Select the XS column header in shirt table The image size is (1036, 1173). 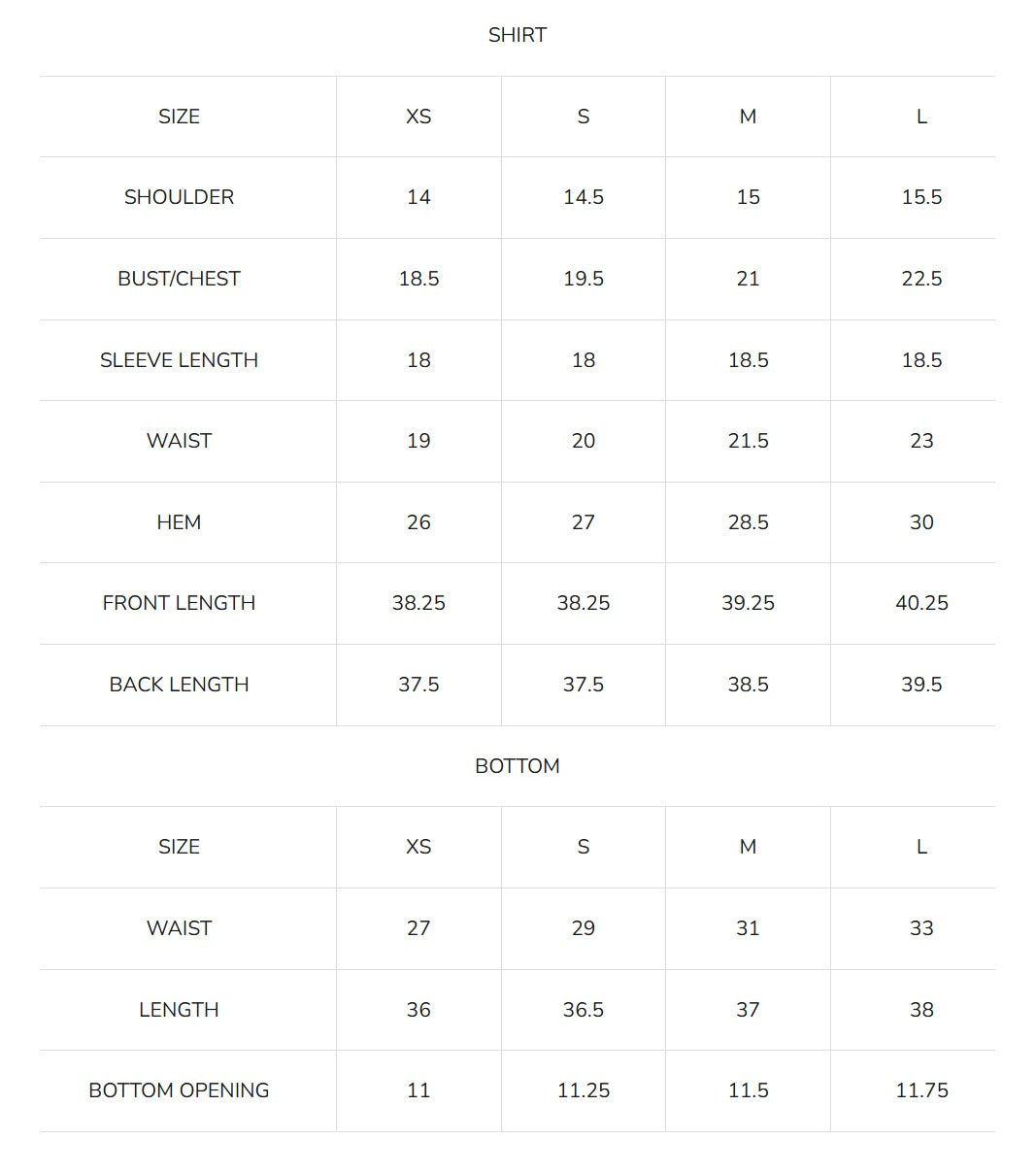pos(418,117)
